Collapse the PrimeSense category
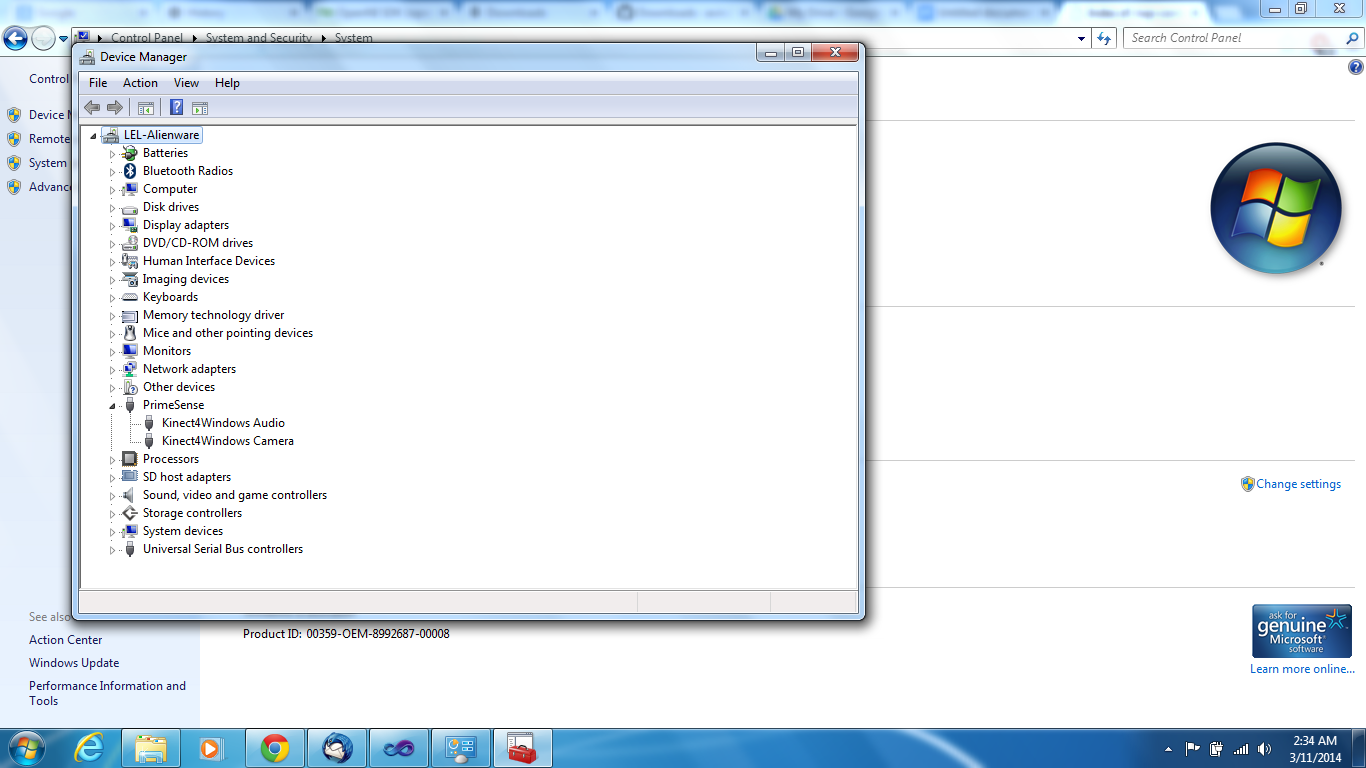The image size is (1366, 768). click(113, 406)
